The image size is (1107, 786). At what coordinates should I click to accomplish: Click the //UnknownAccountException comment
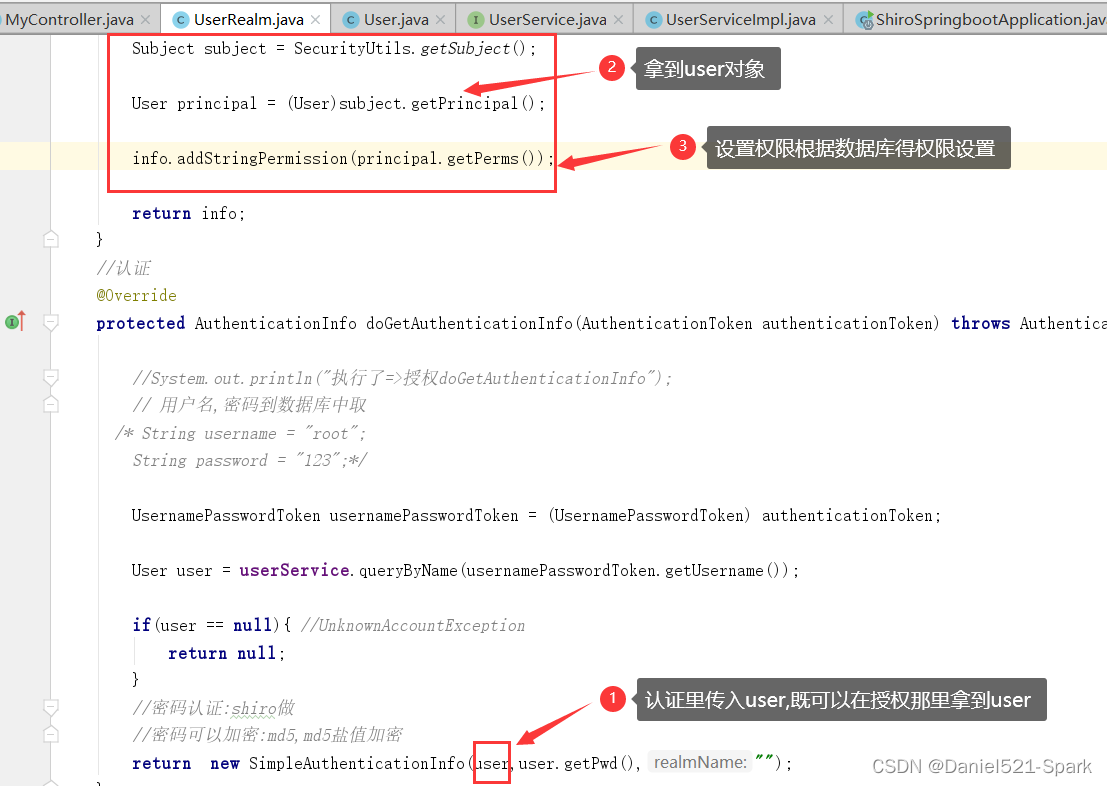pos(413,625)
